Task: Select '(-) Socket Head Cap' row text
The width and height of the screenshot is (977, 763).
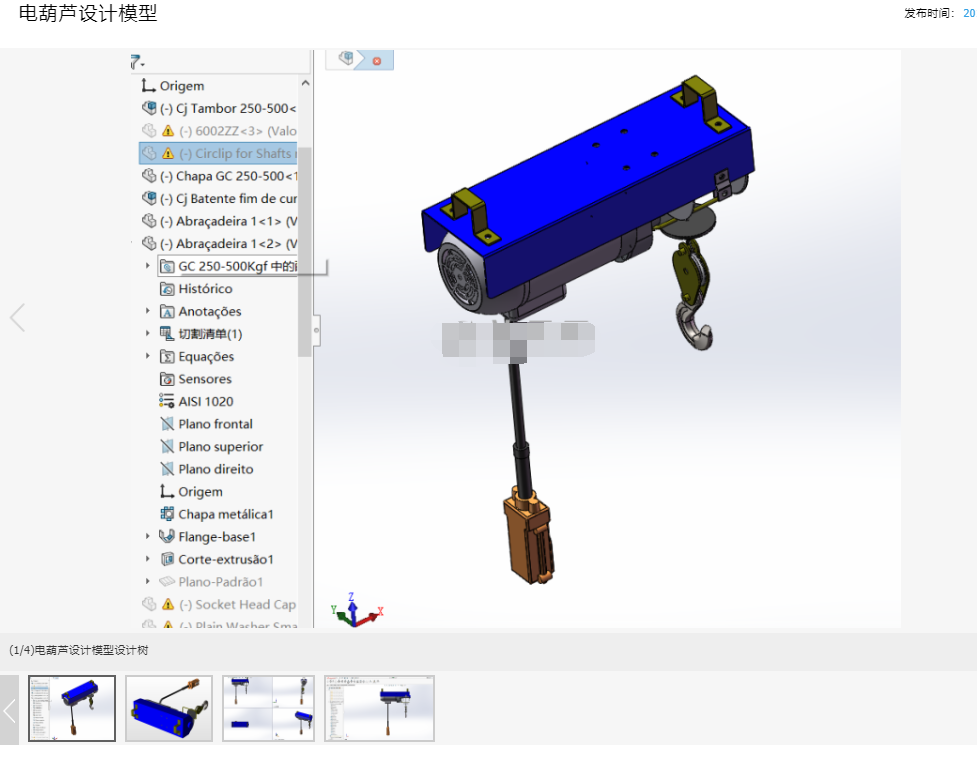Action: pos(237,605)
